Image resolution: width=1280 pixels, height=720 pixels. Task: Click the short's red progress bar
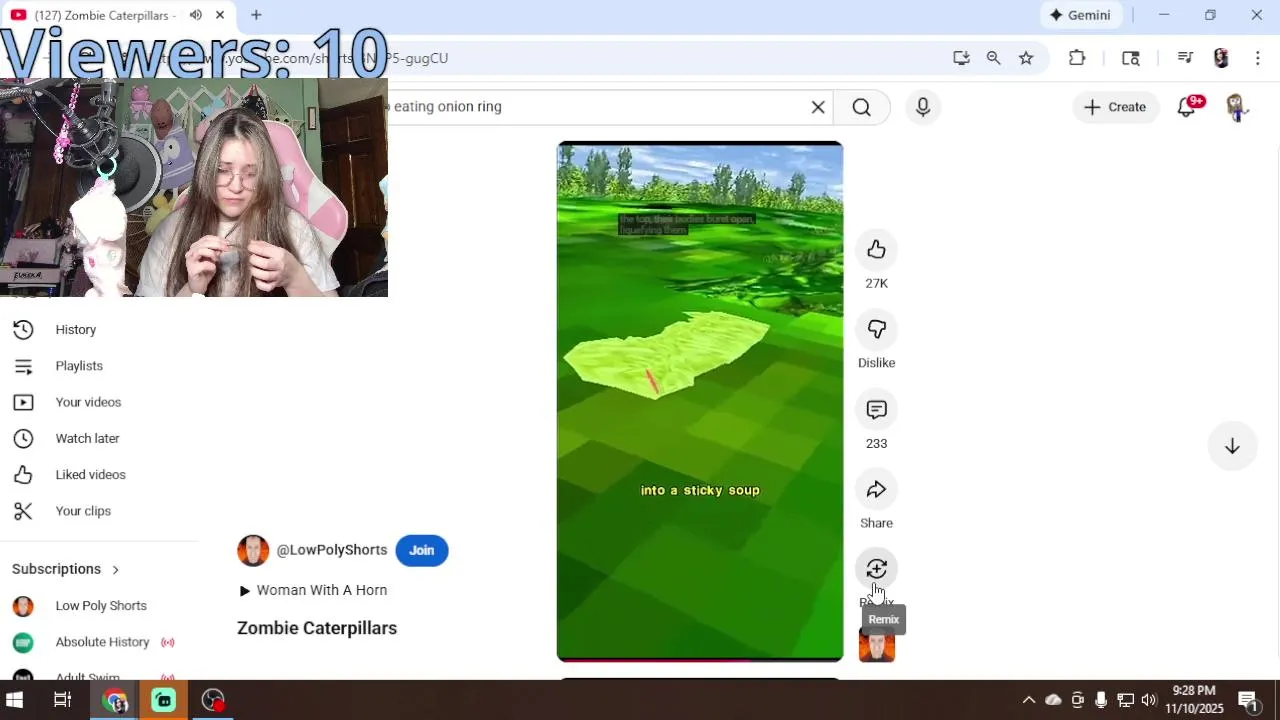coord(700,659)
